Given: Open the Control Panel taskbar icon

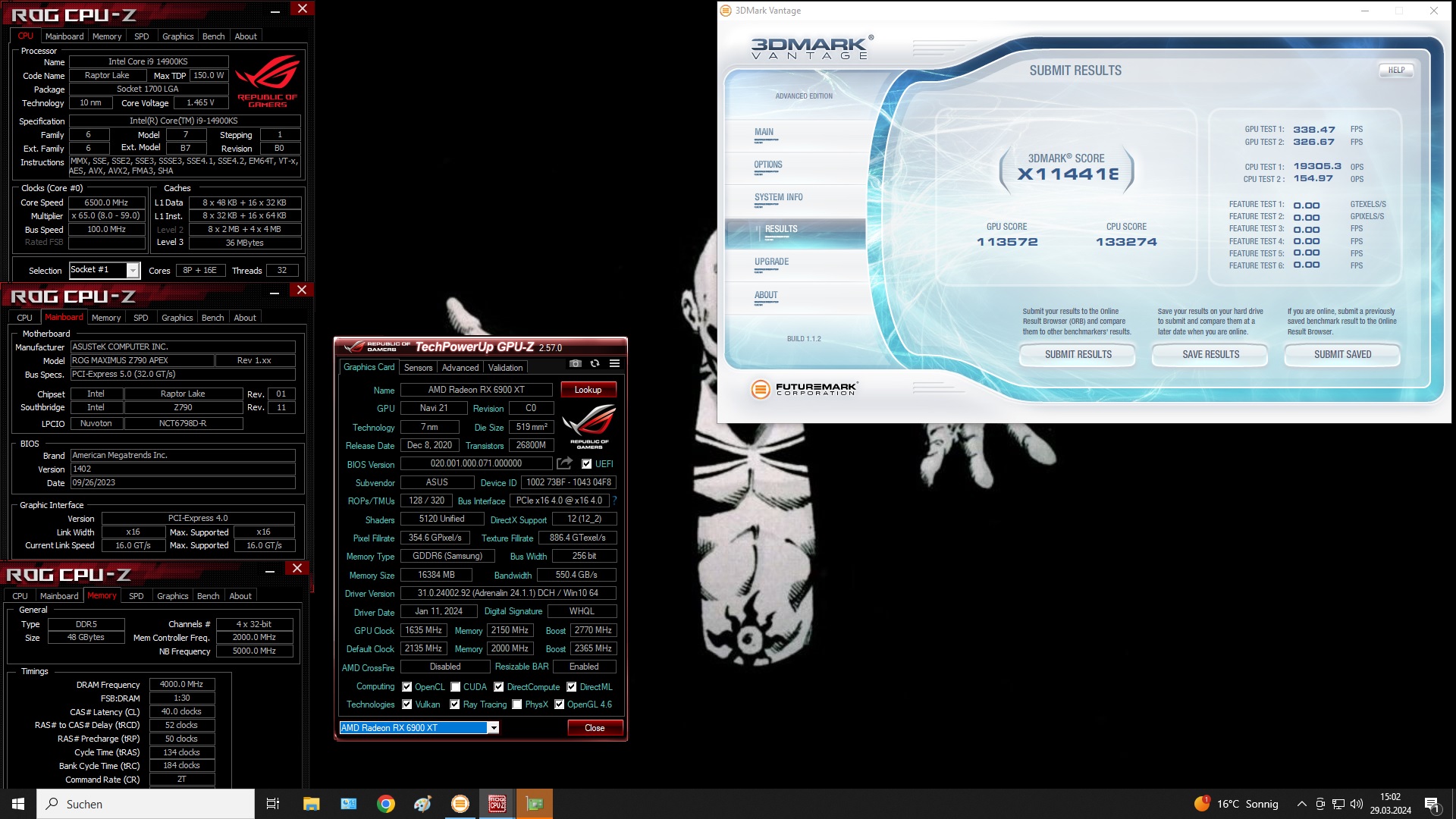Looking at the screenshot, I should tap(348, 804).
